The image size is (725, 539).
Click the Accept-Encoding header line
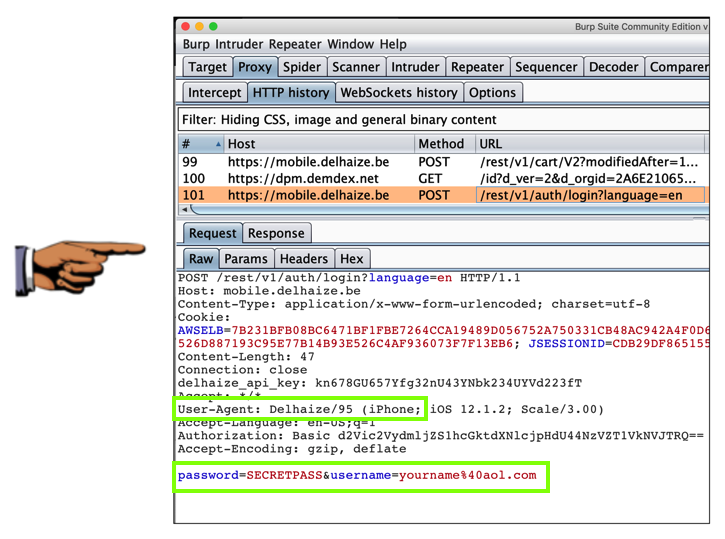292,449
